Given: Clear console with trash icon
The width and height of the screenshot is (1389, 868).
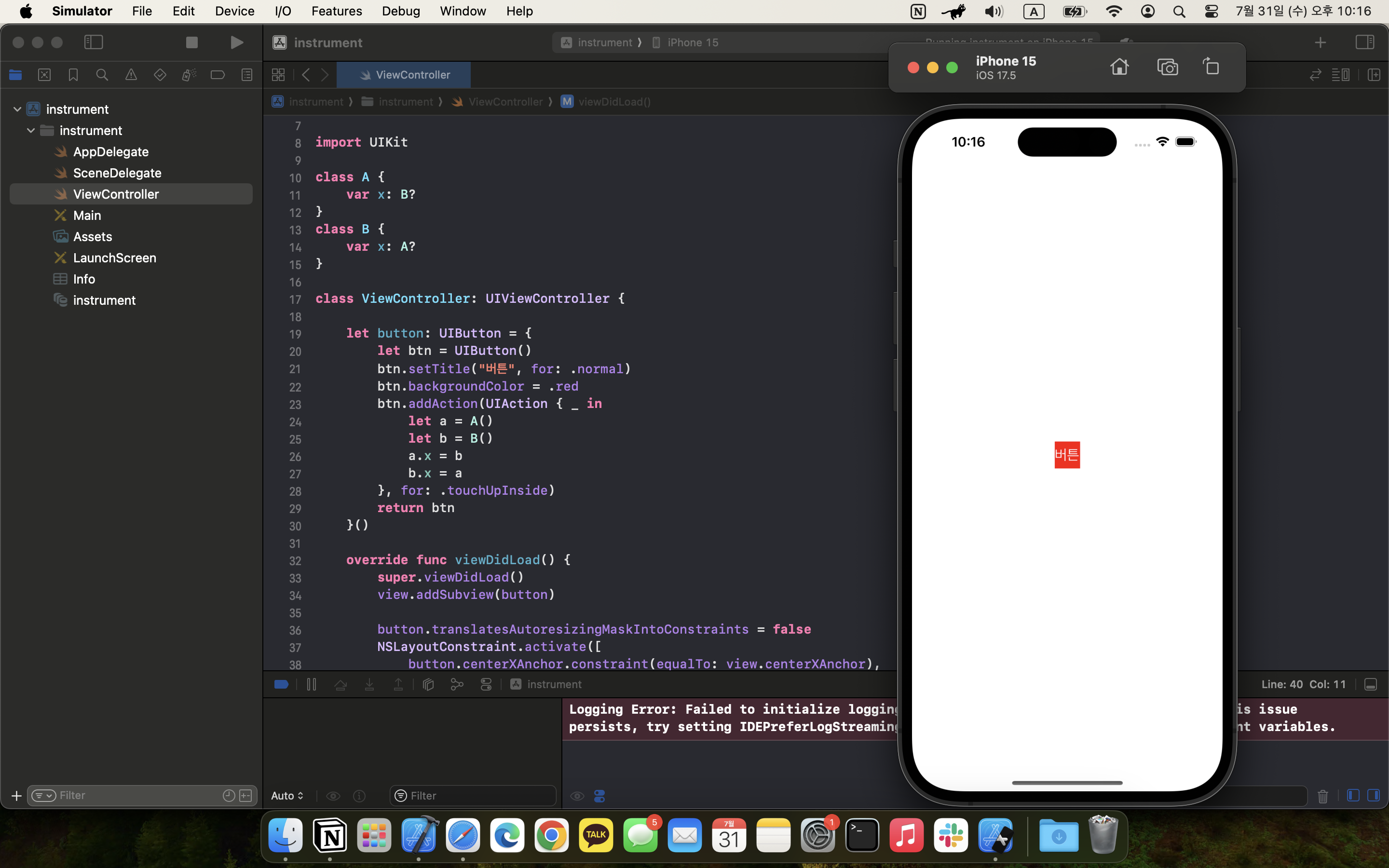Looking at the screenshot, I should [x=1323, y=796].
